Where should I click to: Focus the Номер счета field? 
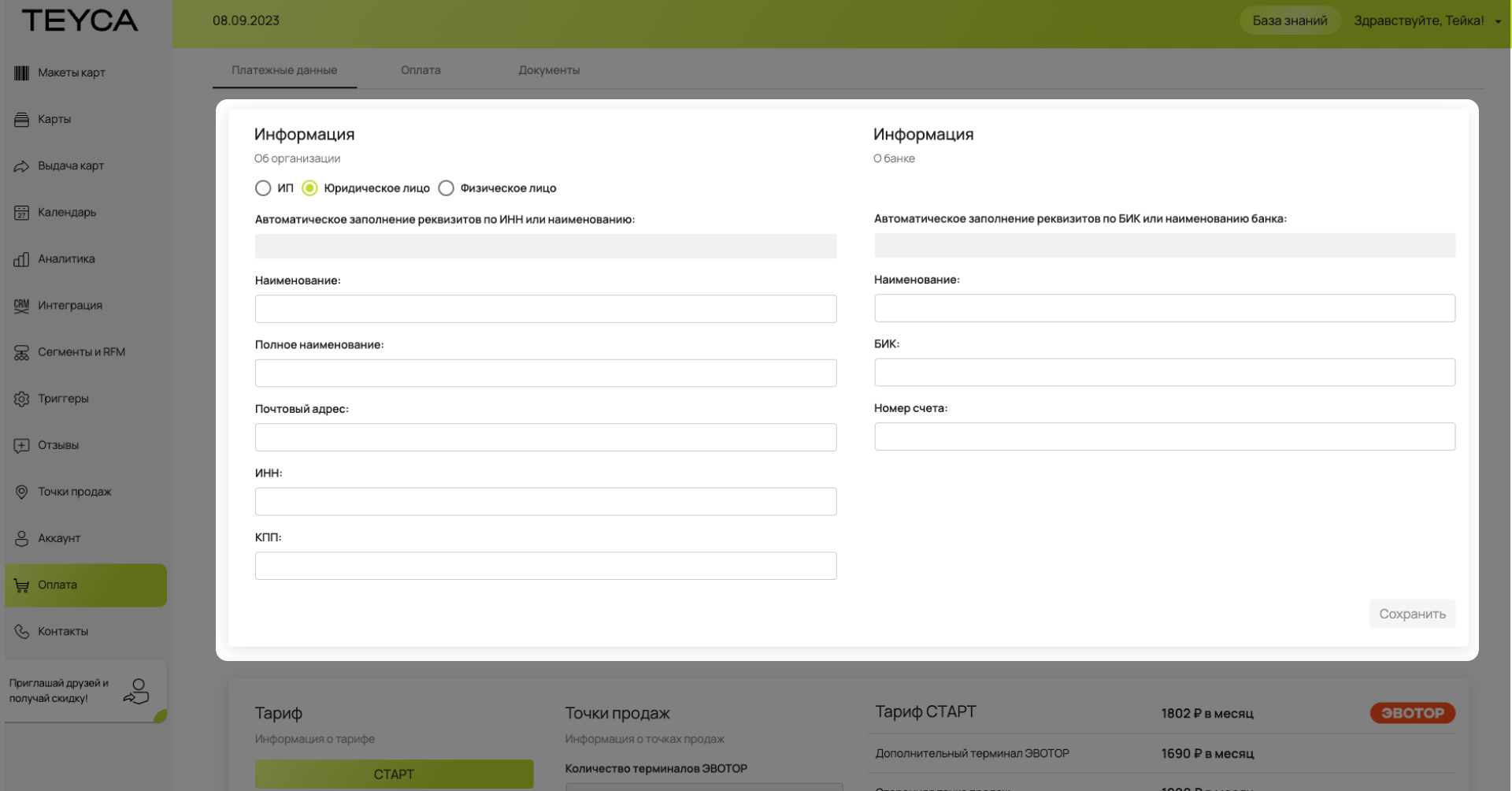pyautogui.click(x=1165, y=436)
